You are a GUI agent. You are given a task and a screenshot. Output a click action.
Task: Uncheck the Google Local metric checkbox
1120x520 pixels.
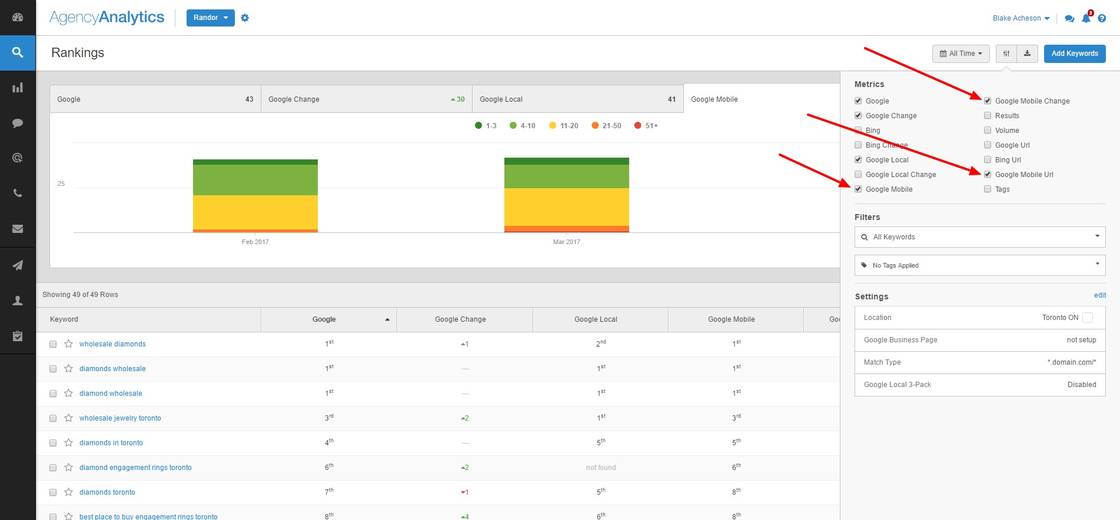tap(858, 160)
